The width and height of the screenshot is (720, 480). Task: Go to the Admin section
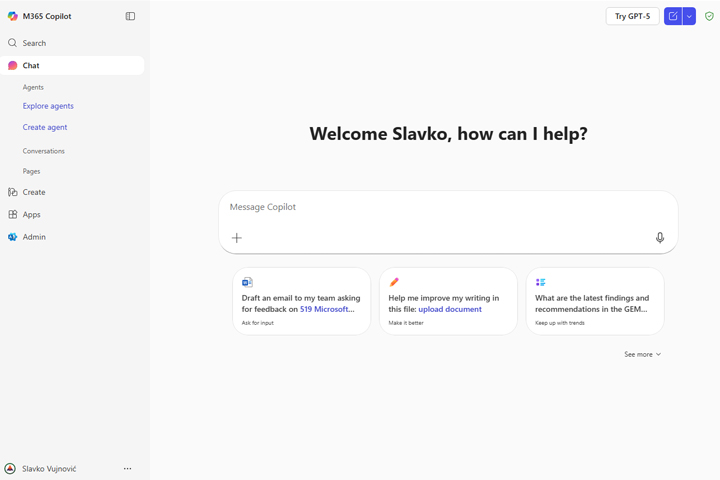coord(34,237)
